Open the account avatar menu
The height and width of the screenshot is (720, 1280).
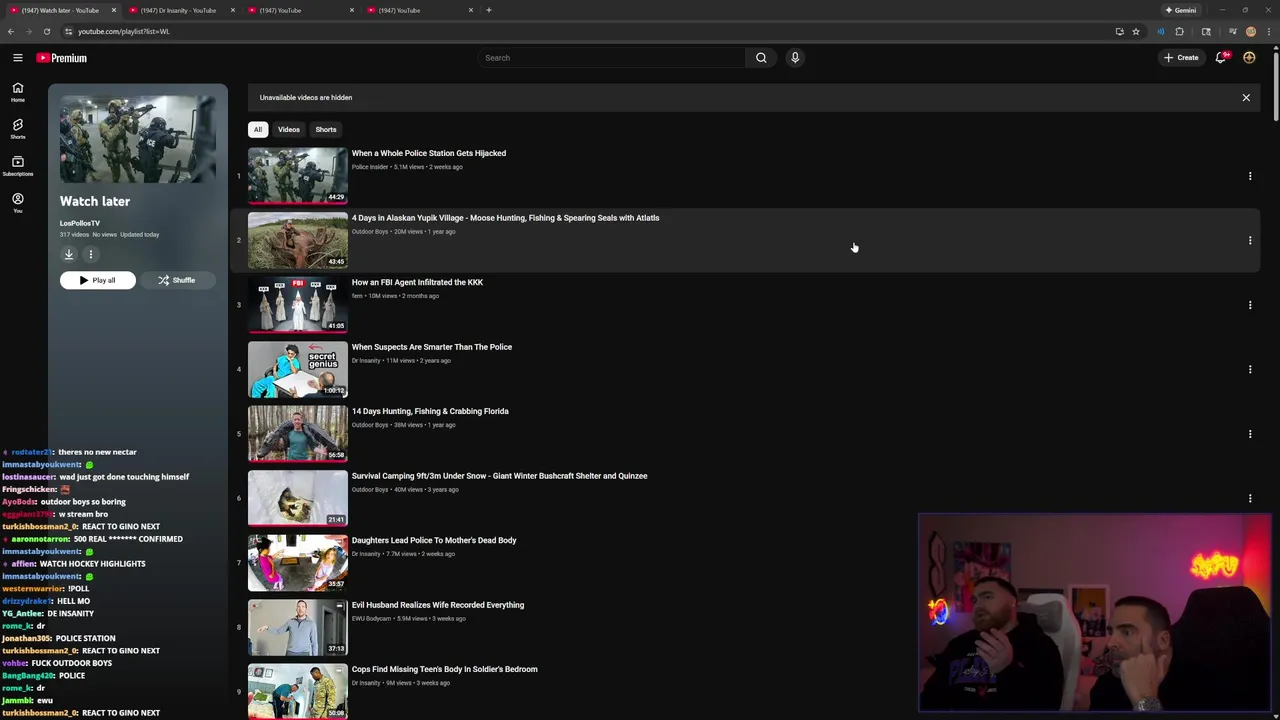pos(1249,58)
